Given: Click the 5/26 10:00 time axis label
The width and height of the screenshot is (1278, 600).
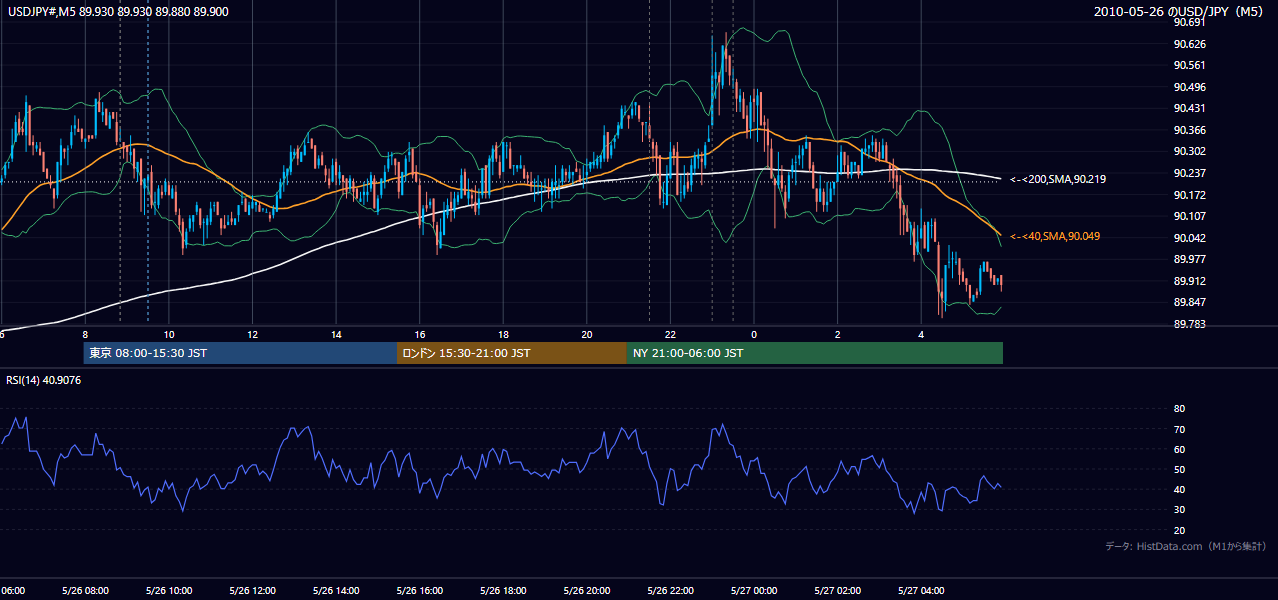Looking at the screenshot, I should pos(169,591).
